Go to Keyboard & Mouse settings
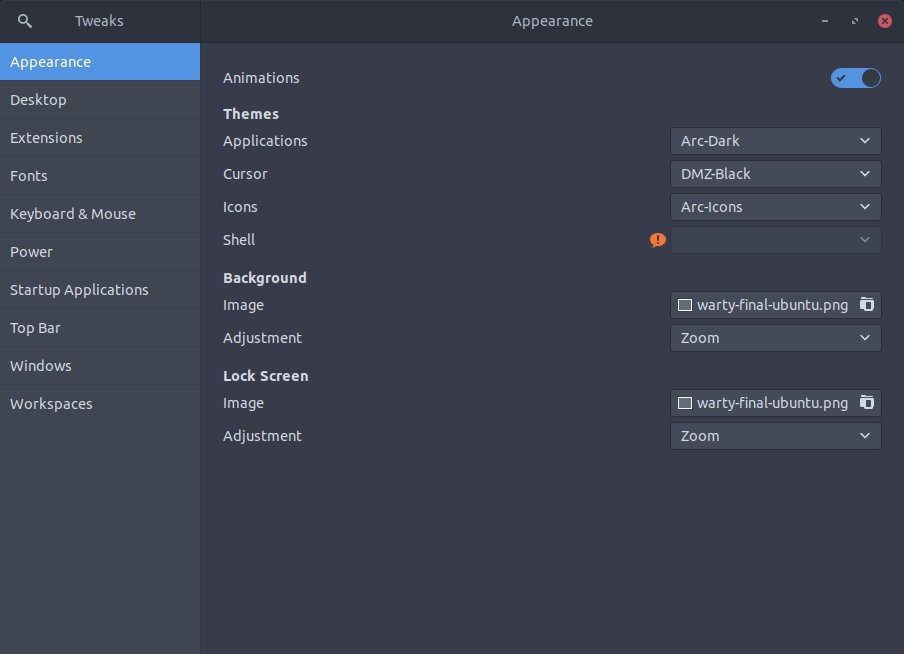Screen dimensions: 904x654 pyautogui.click(x=100, y=214)
